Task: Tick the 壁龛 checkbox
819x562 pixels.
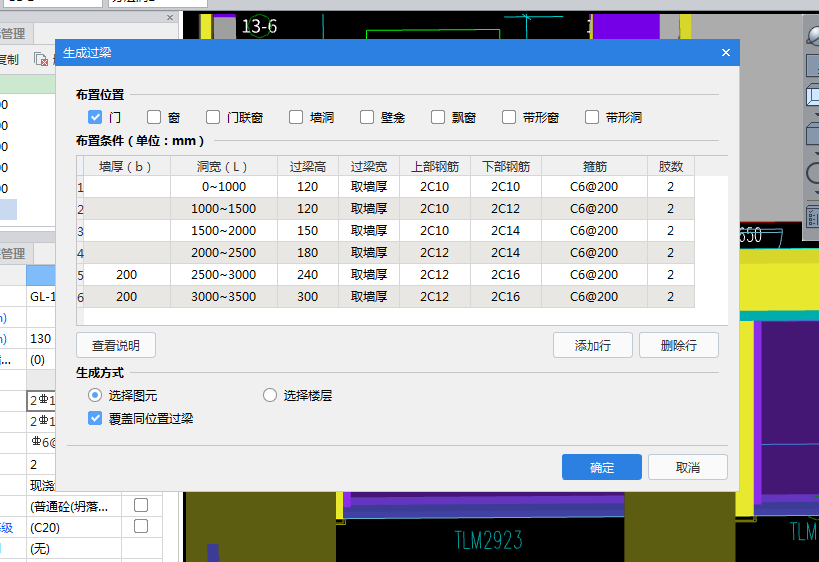Action: point(367,117)
